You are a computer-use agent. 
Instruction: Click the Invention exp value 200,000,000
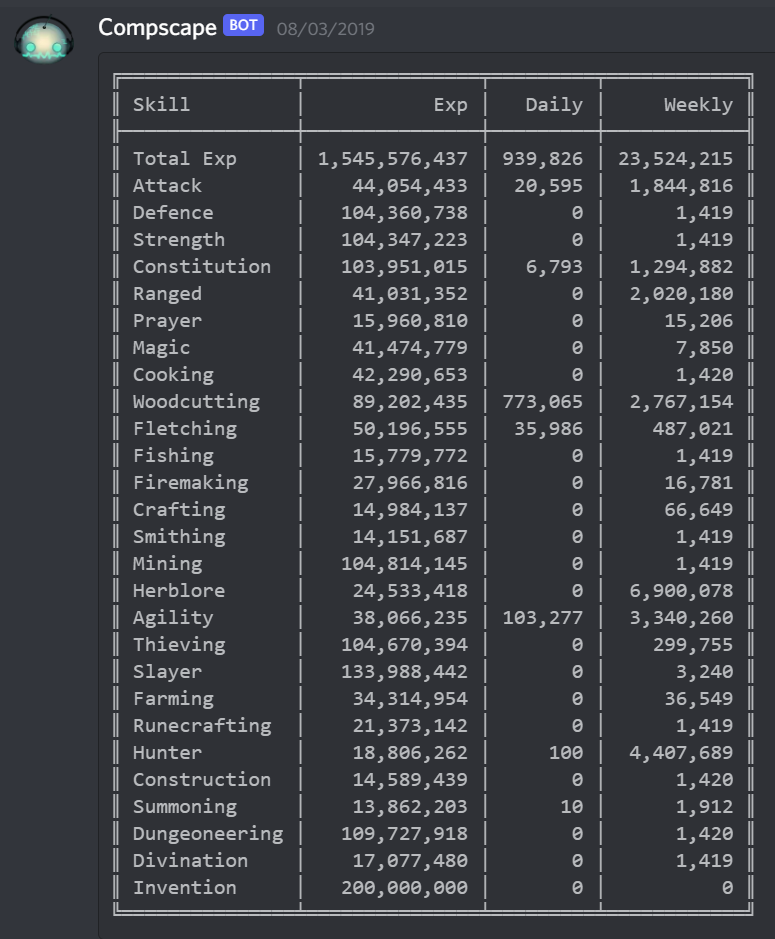pos(404,887)
